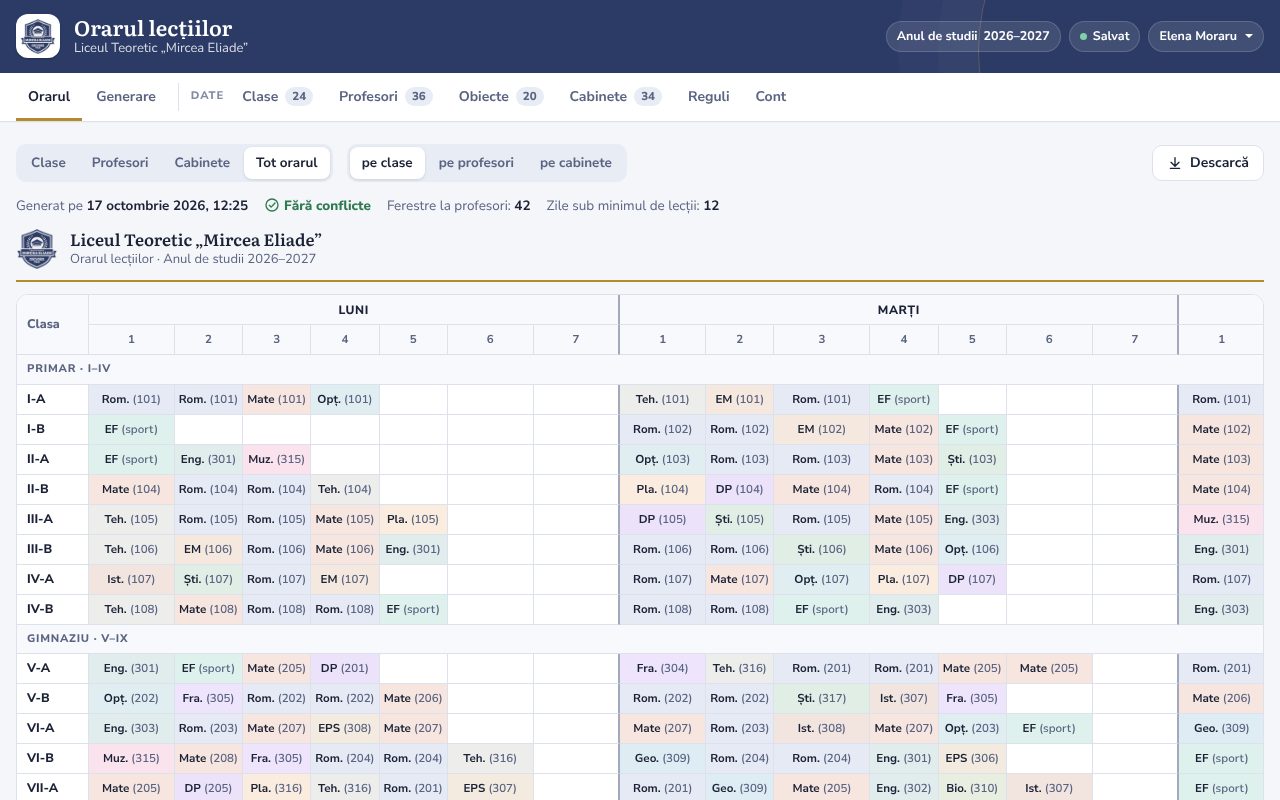This screenshot has width=1280, height=800.
Task: Open the Reguli tab
Action: tap(709, 96)
